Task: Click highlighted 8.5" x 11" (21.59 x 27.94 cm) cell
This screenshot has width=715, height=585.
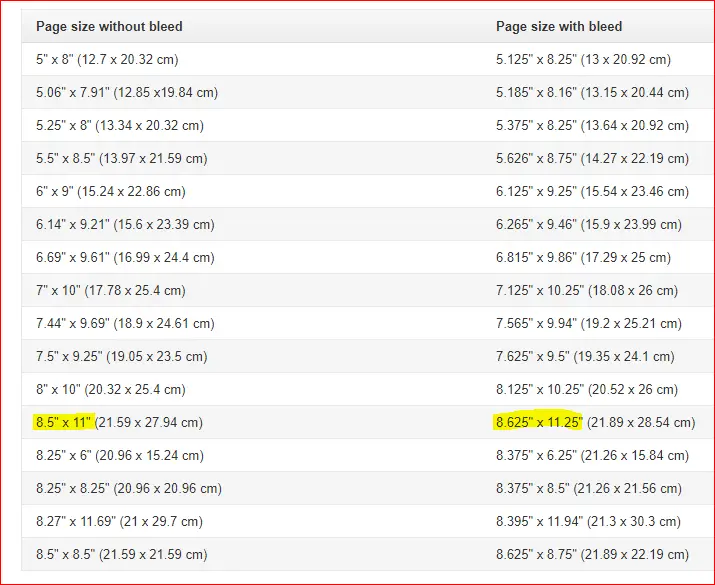Action: point(119,422)
